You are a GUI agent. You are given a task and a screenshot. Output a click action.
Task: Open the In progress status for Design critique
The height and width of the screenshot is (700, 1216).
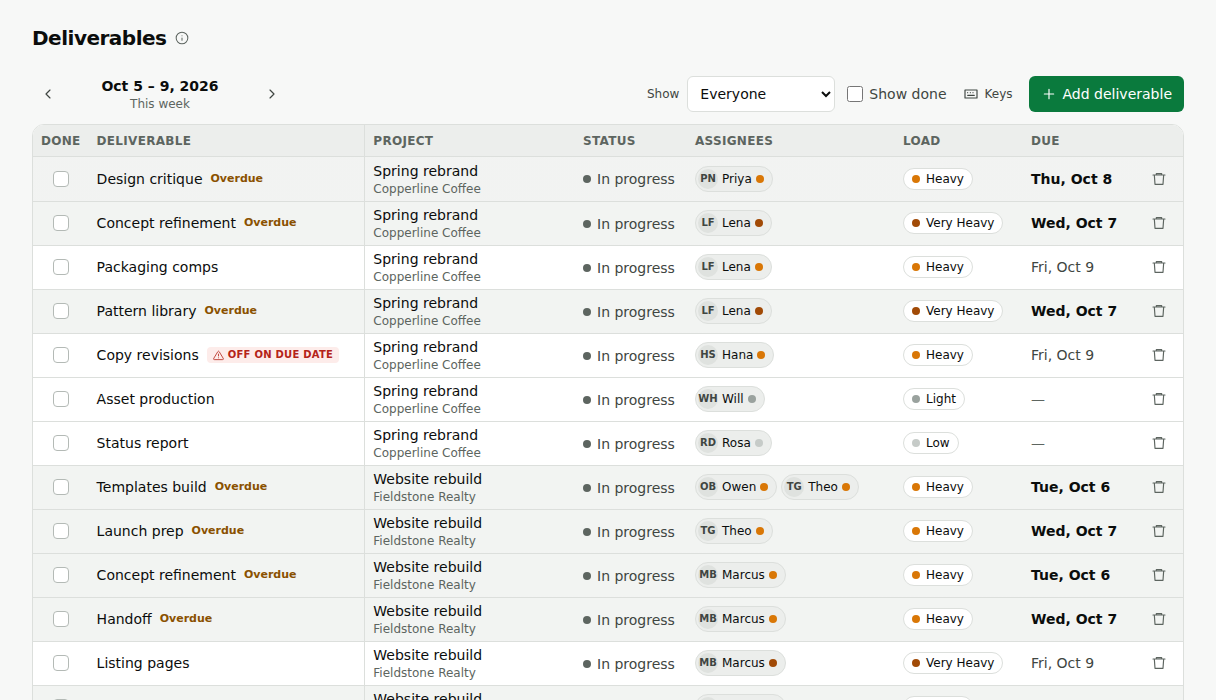[629, 180]
